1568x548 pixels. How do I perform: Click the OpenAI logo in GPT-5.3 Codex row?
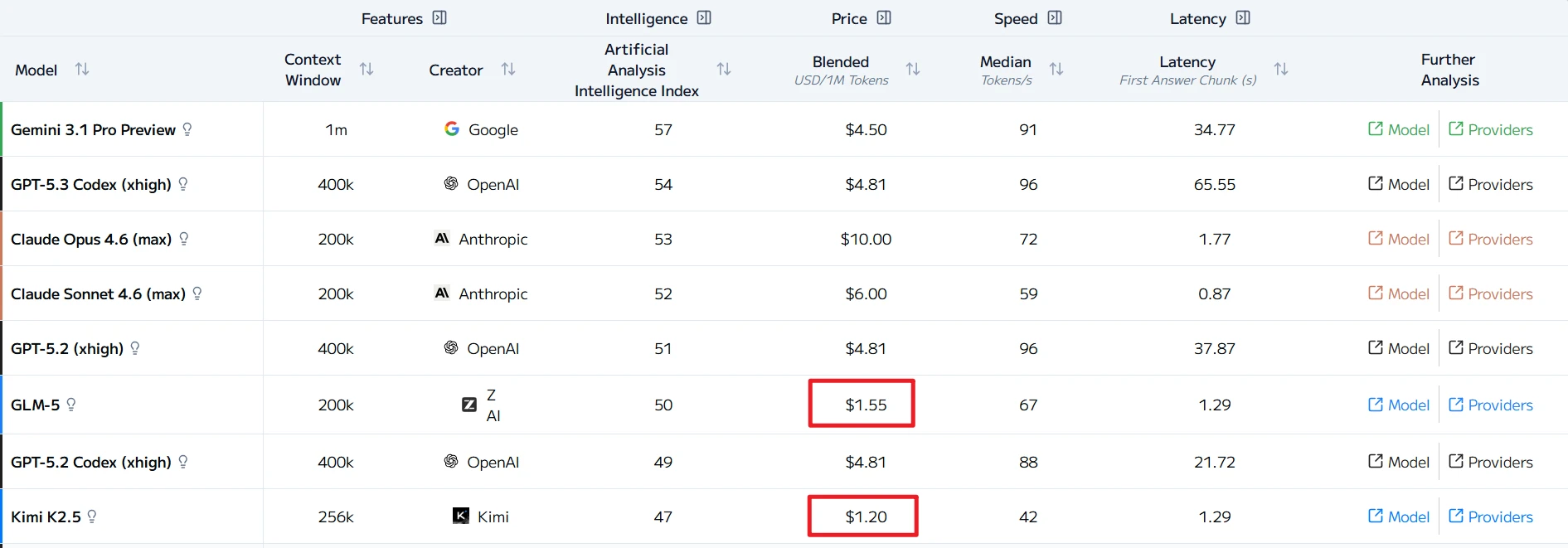[451, 183]
